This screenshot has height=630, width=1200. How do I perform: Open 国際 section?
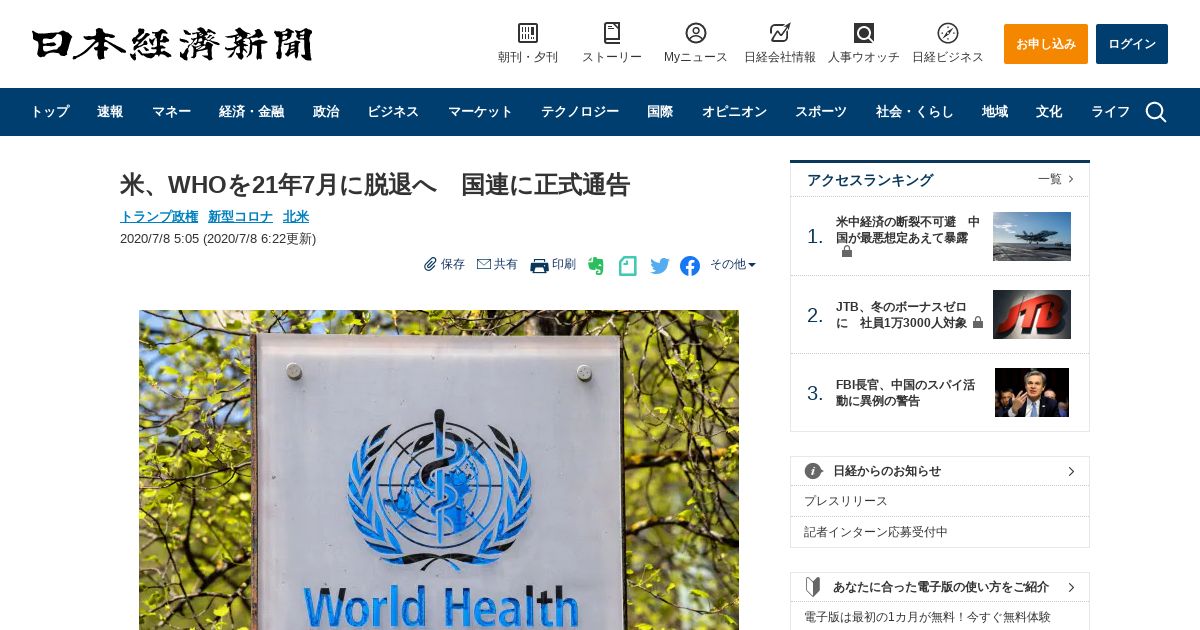[x=660, y=112]
